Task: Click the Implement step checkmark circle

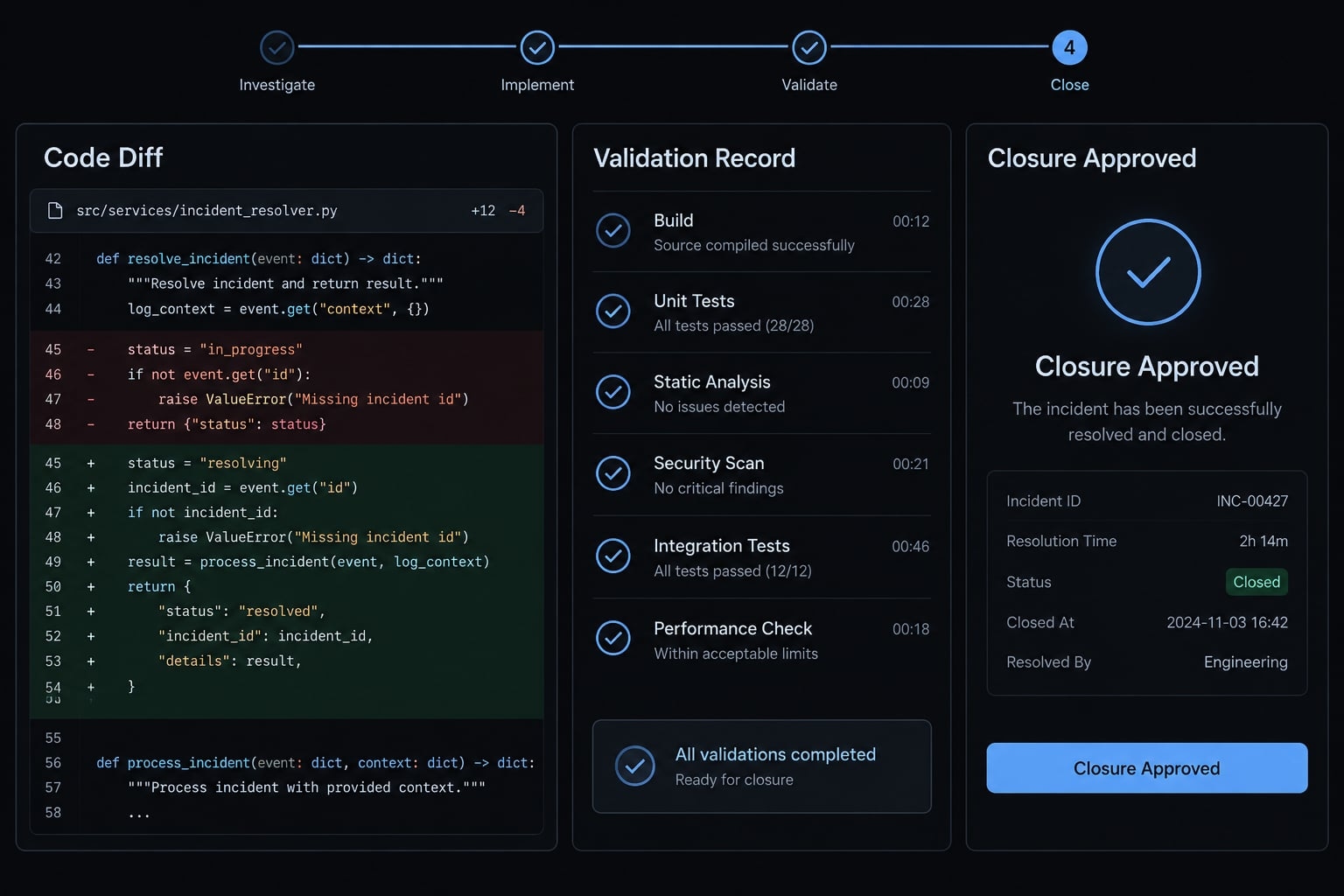Action: tap(537, 48)
